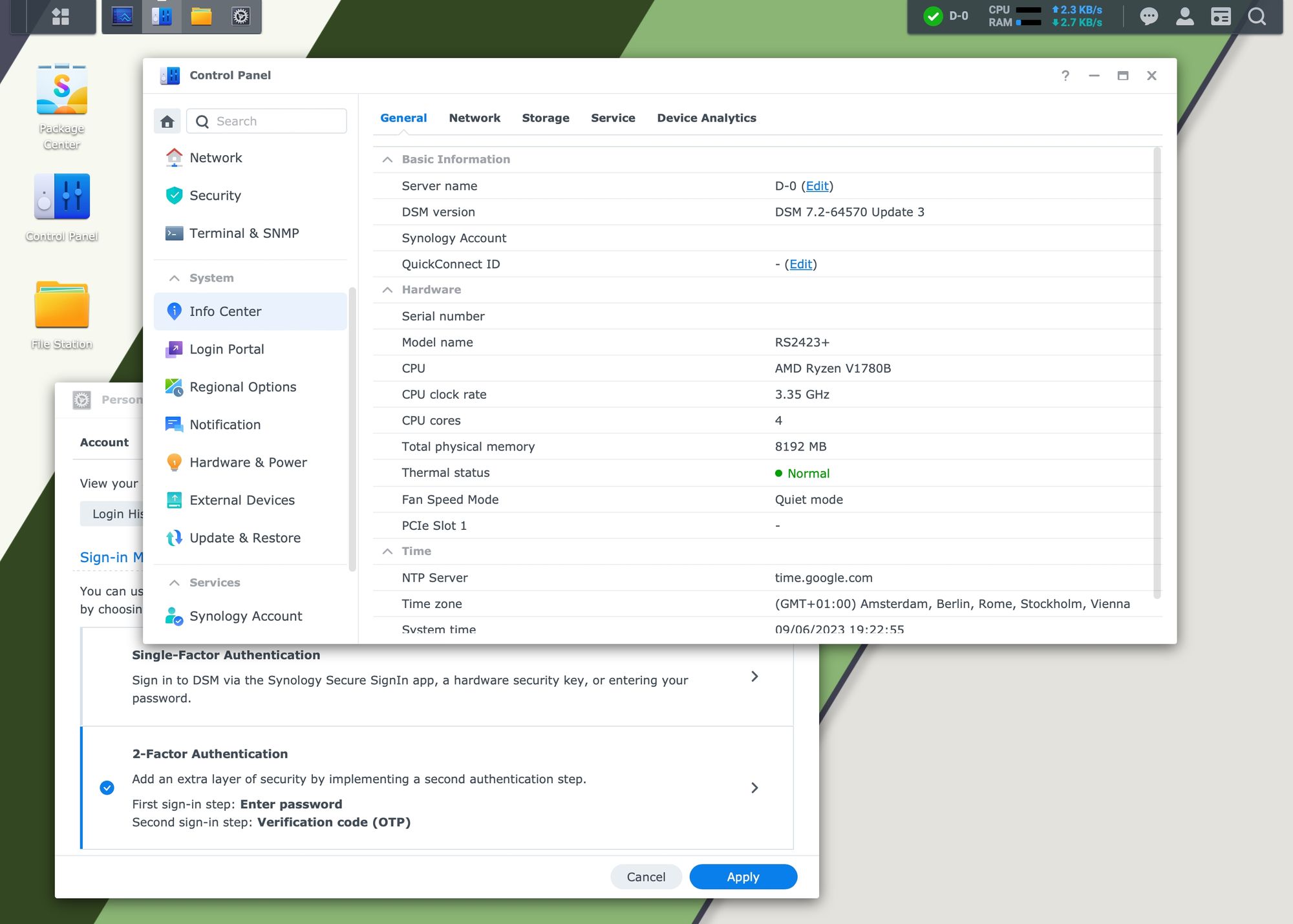Open Login Portal settings
This screenshot has height=924, width=1293.
pos(250,349)
